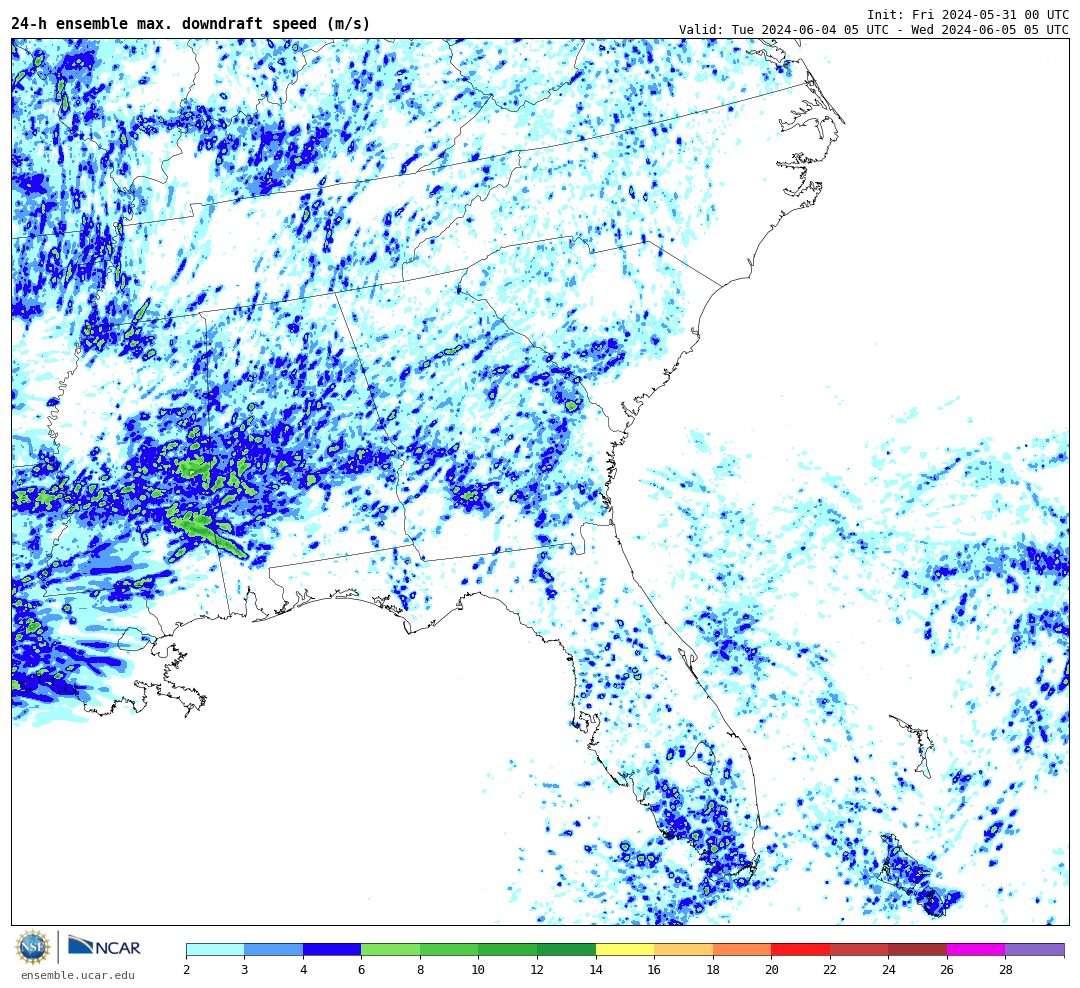Screen dimensions: 1080x988
Task: Click the colorbar label '20'
Action: pos(771,969)
